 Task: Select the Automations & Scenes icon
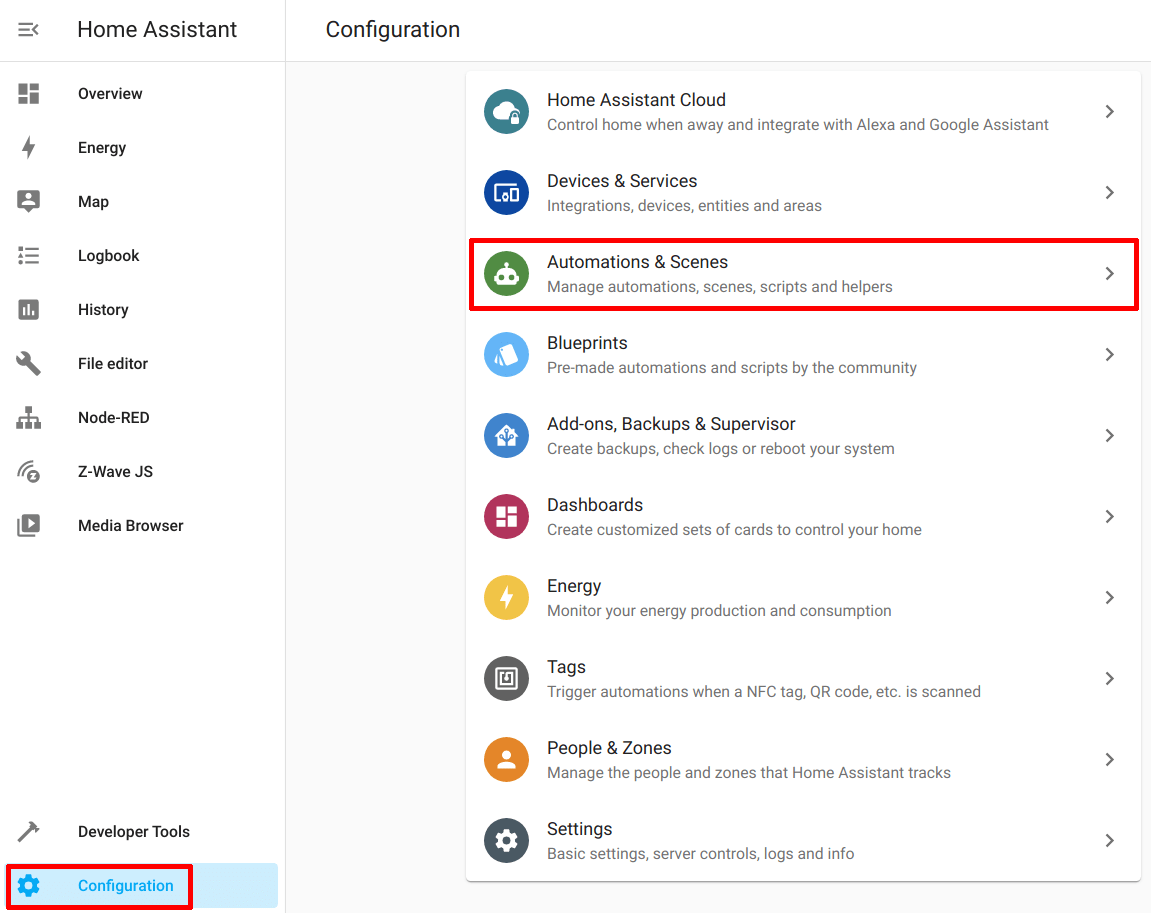pos(506,273)
